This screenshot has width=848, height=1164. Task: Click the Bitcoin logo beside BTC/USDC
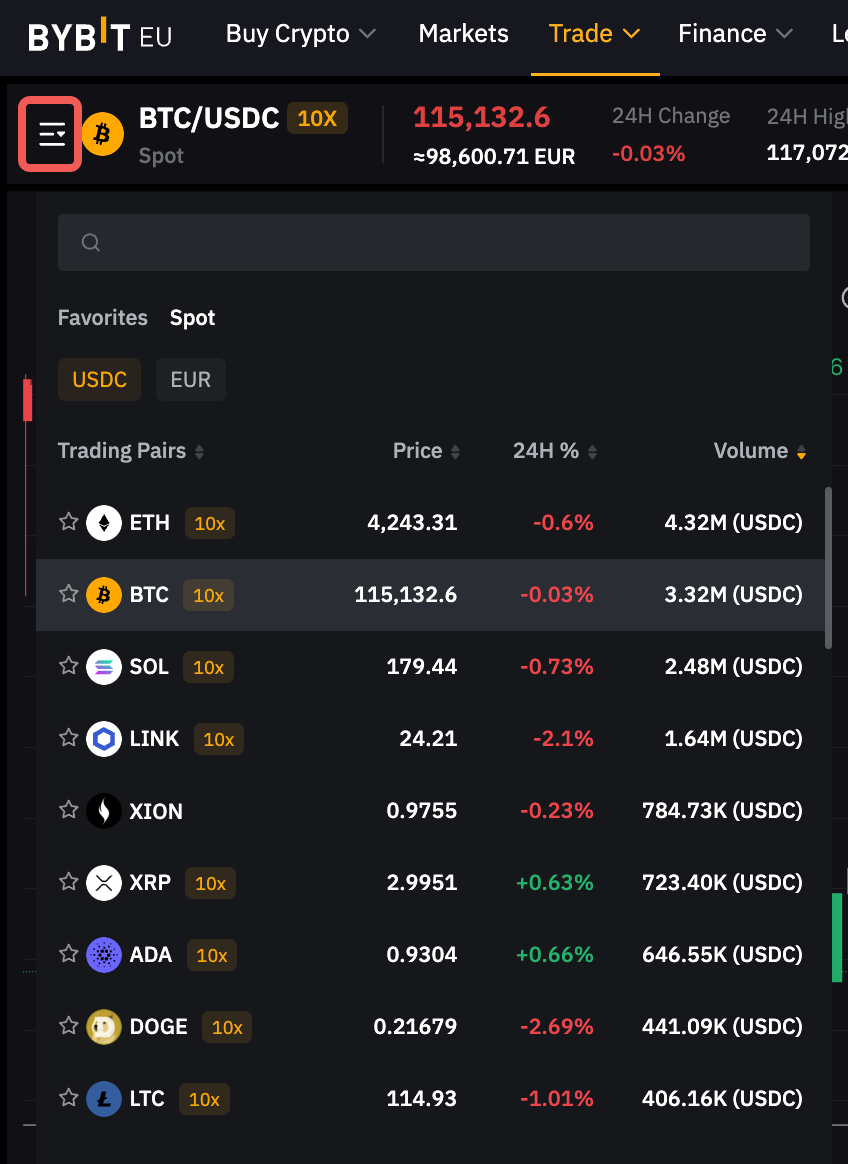(x=102, y=134)
